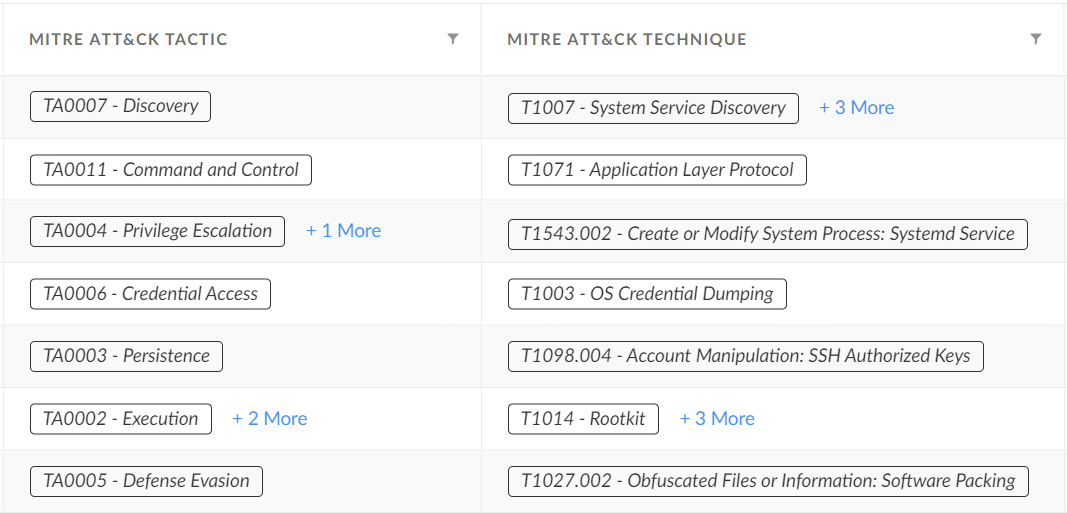
Task: Open filter for MITRE ATT&CK Tactic column
Action: point(453,39)
